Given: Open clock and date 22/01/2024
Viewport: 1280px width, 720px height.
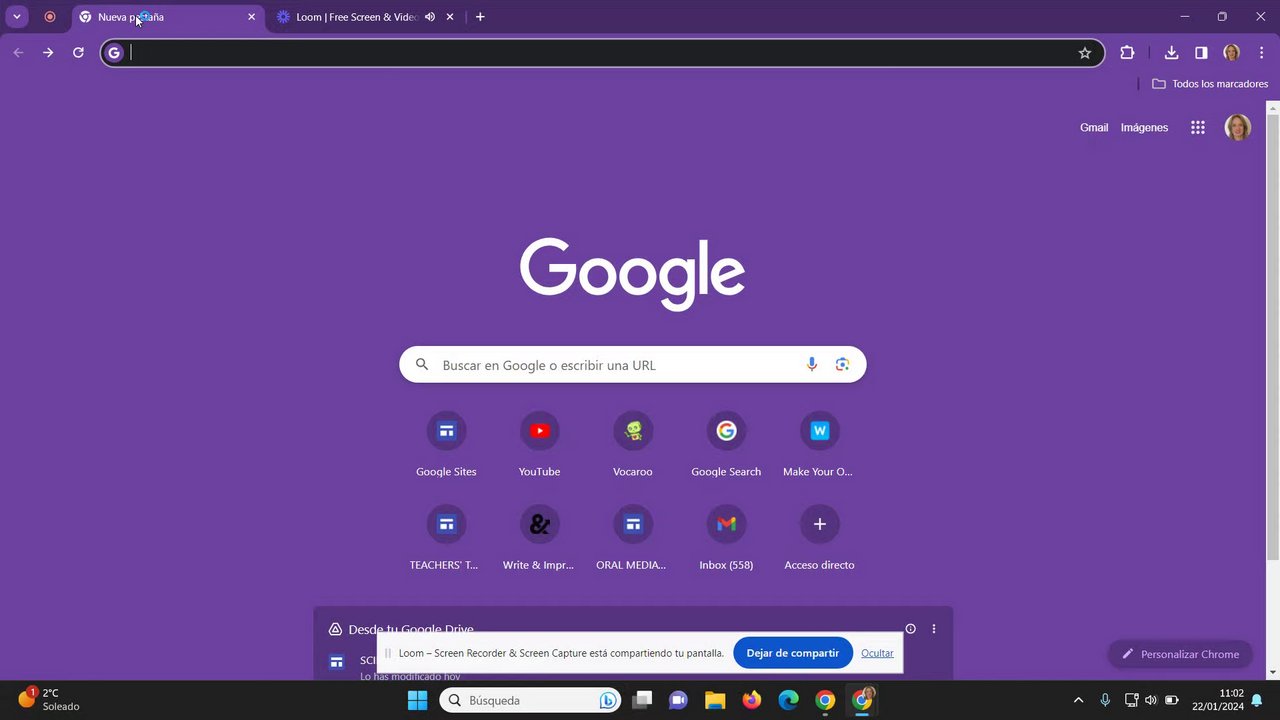Looking at the screenshot, I should pyautogui.click(x=1217, y=700).
